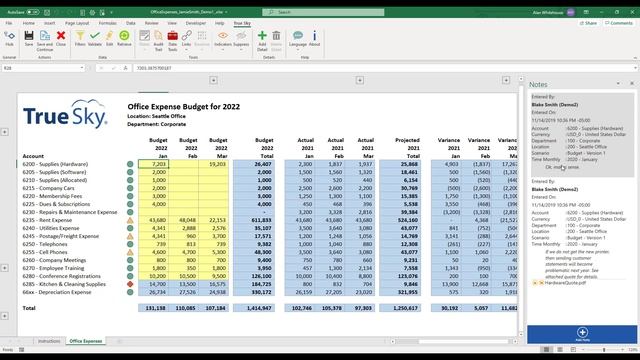Image resolution: width=640 pixels, height=360 pixels.
Task: Select Feb budget cell for Rent Expense 48,048
Action: point(184,220)
